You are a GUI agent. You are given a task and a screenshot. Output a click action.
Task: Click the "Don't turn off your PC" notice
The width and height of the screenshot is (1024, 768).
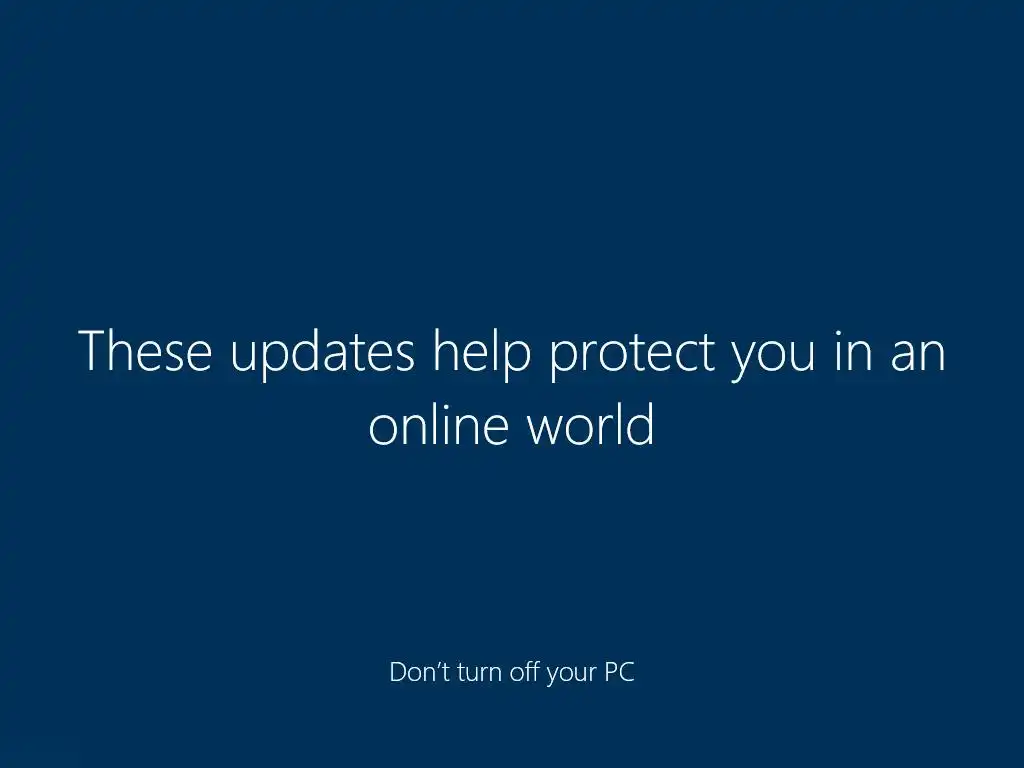coord(512,673)
